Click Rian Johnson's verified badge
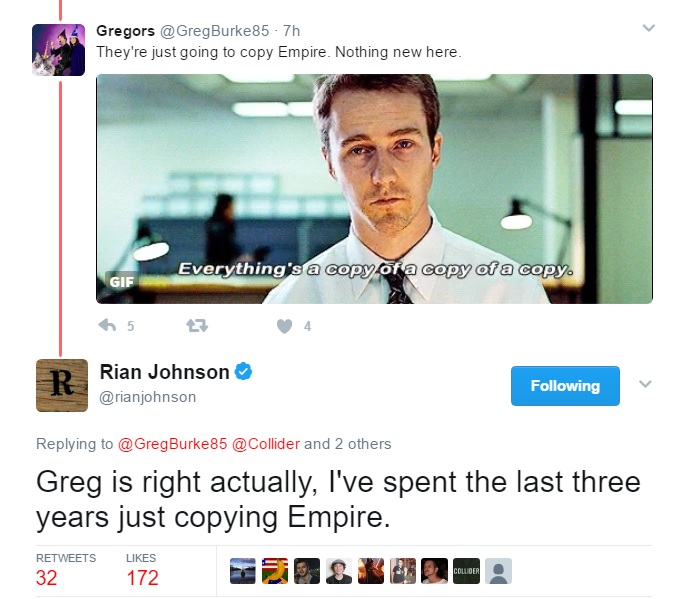The height and width of the screenshot is (599, 685). (243, 372)
